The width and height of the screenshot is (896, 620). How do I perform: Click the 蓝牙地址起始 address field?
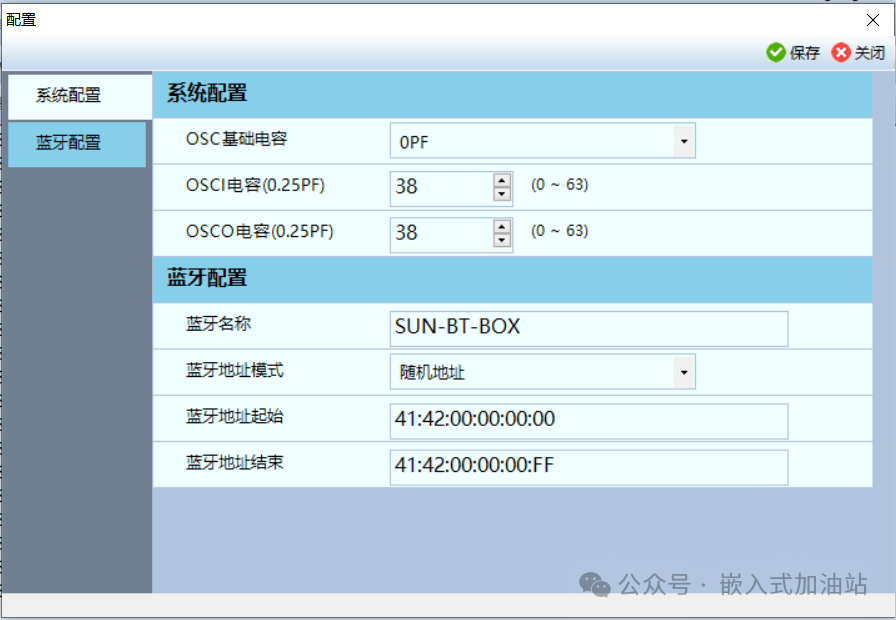[588, 420]
